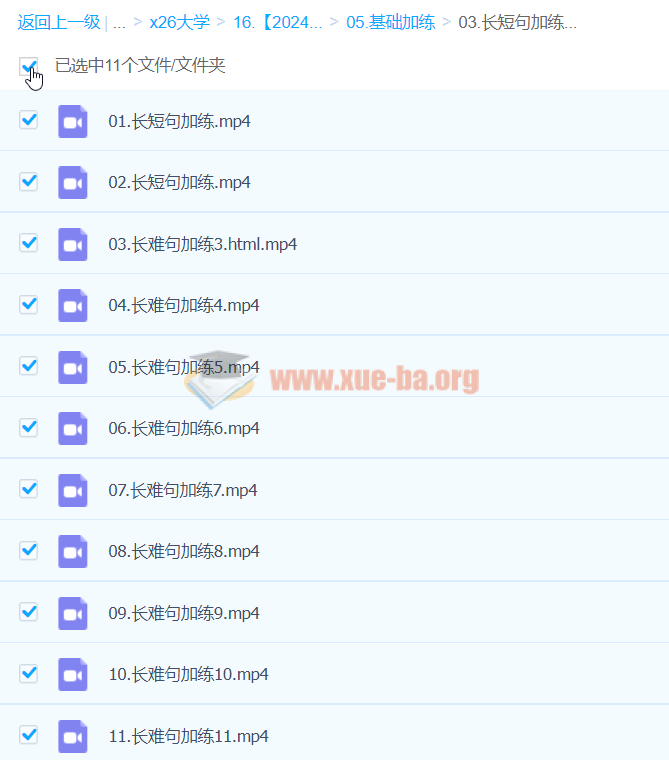Screen dimensions: 669x760
Task: Click video icon for 11.长难句加练11.mp4
Action: click(x=73, y=736)
